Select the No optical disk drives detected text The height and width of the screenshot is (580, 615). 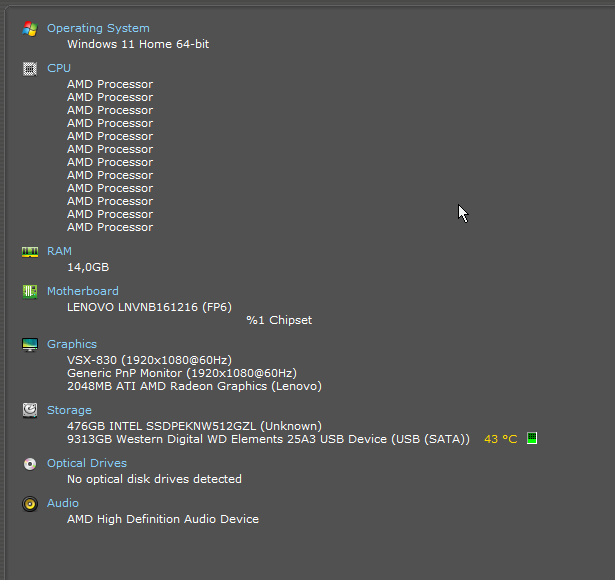coord(155,479)
